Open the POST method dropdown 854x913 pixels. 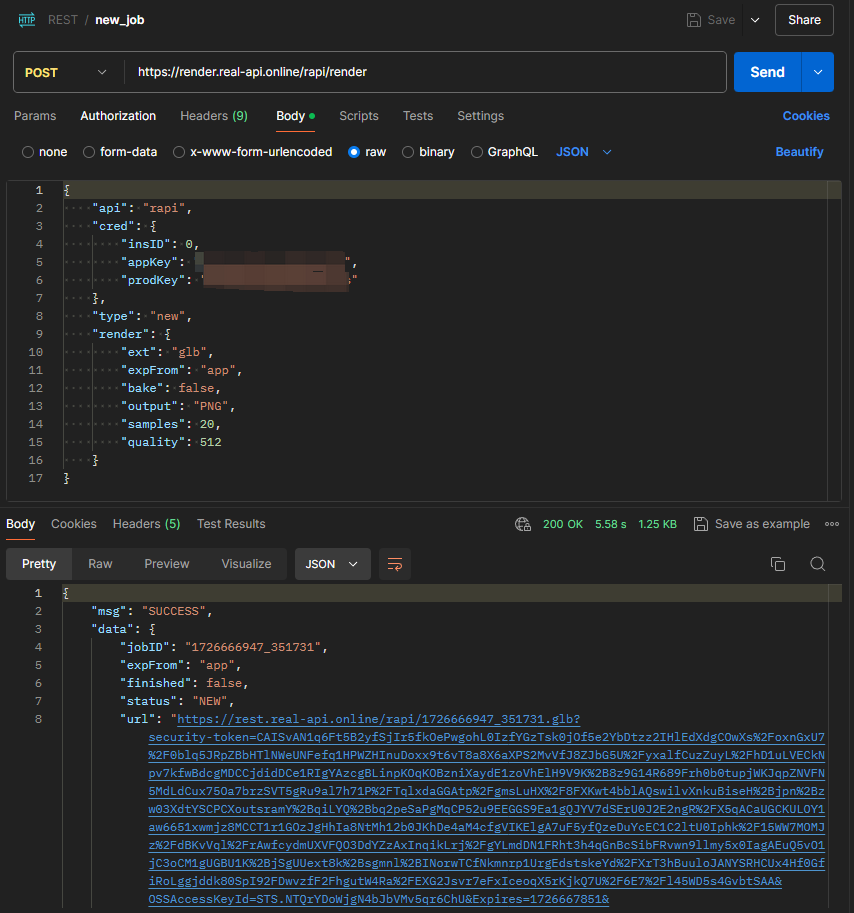67,72
